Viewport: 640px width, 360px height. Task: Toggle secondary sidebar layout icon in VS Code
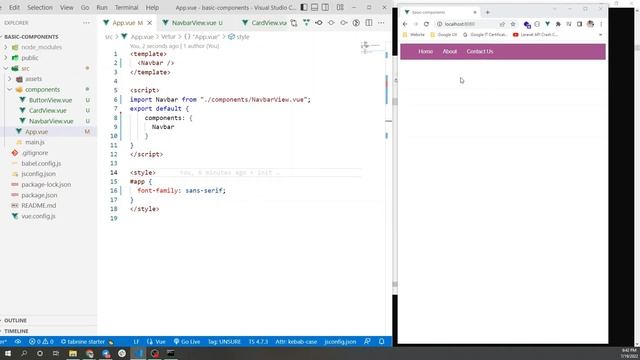pyautogui.click(x=325, y=7)
